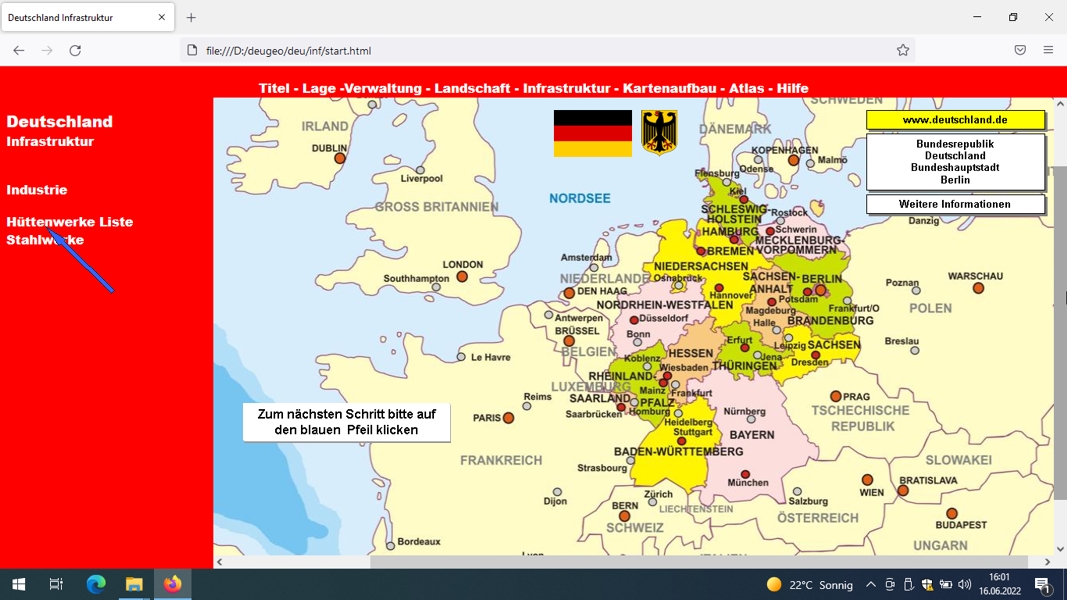Open a new browser tab
Viewport: 1067px width, 600px height.
[191, 18]
